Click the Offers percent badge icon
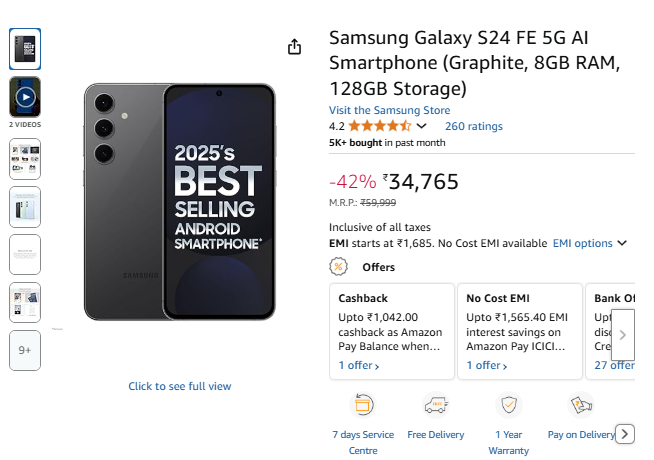 339,267
